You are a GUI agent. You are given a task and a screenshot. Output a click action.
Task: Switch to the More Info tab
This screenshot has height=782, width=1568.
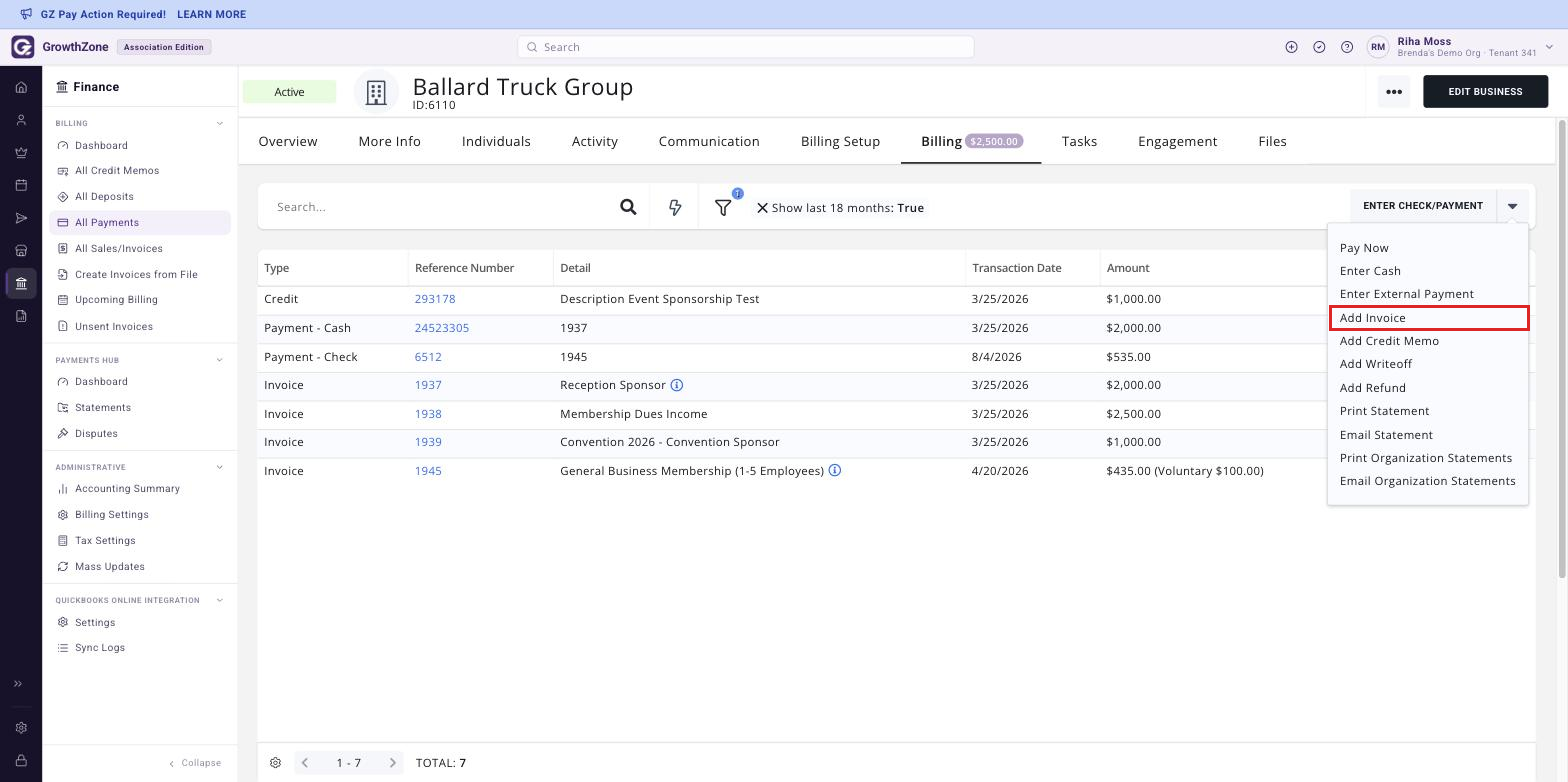point(390,141)
